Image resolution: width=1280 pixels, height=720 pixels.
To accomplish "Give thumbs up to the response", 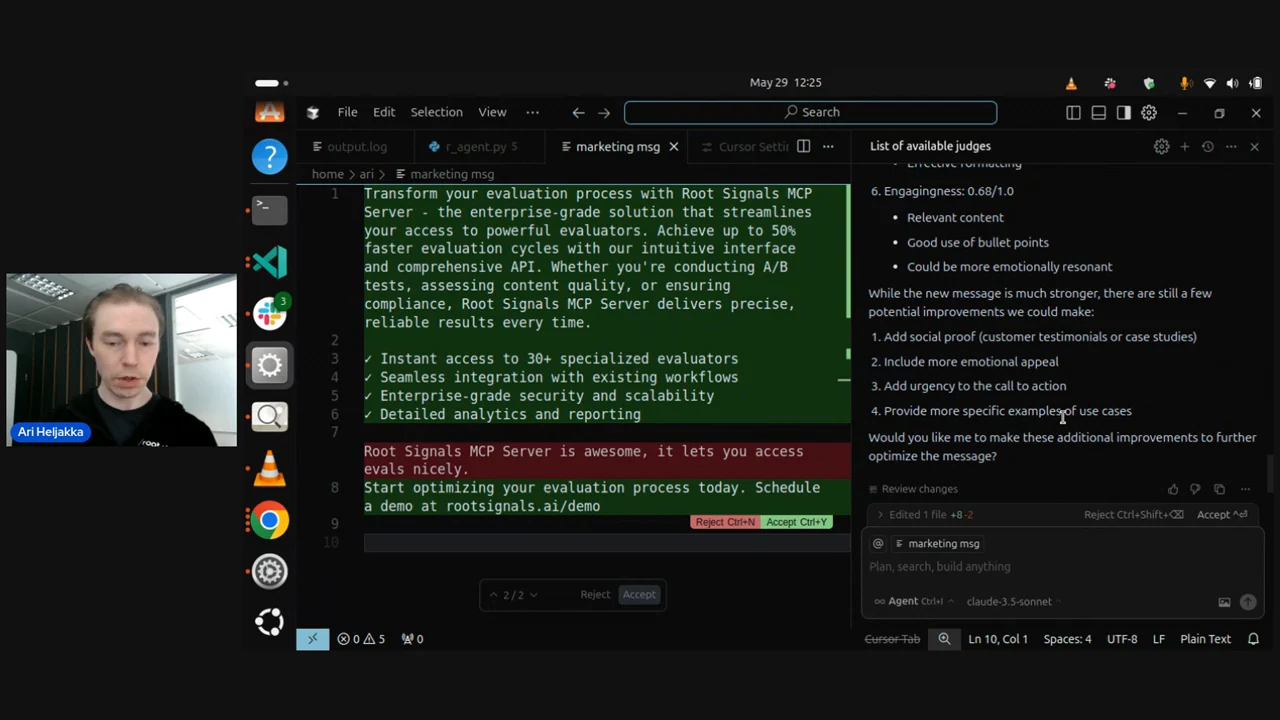I will (x=1173, y=489).
